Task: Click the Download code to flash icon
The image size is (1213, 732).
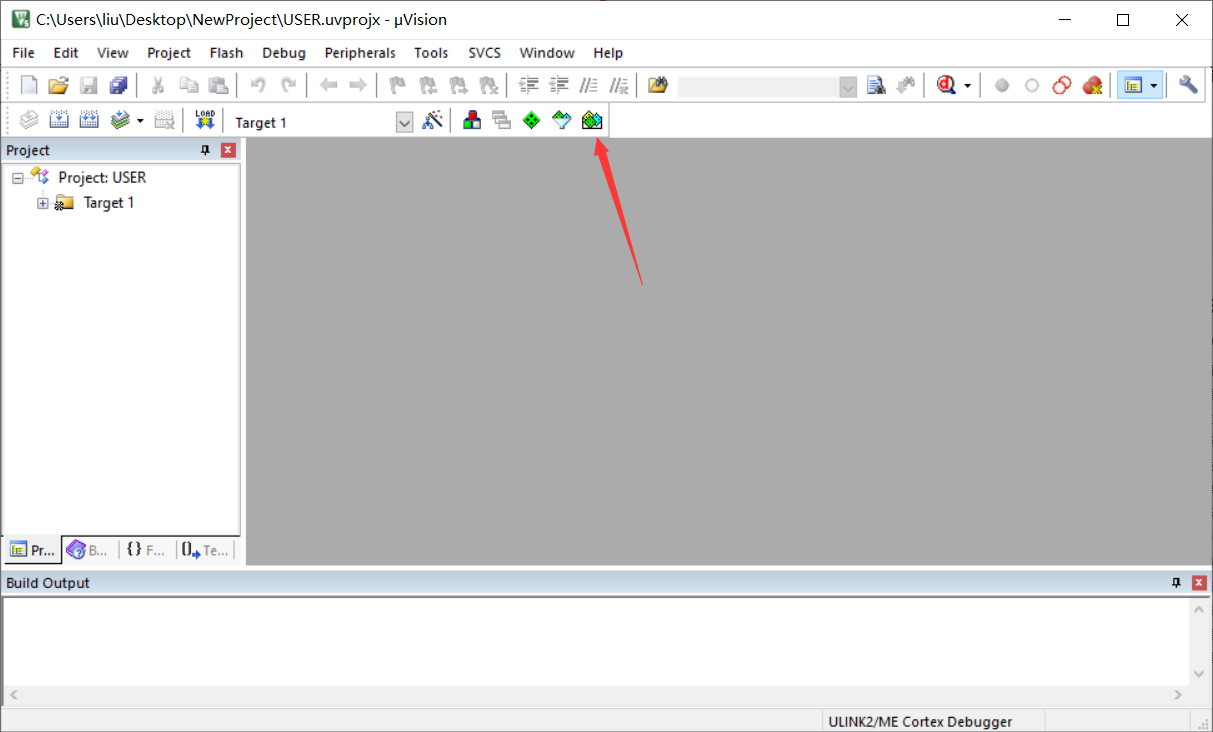Action: [205, 120]
